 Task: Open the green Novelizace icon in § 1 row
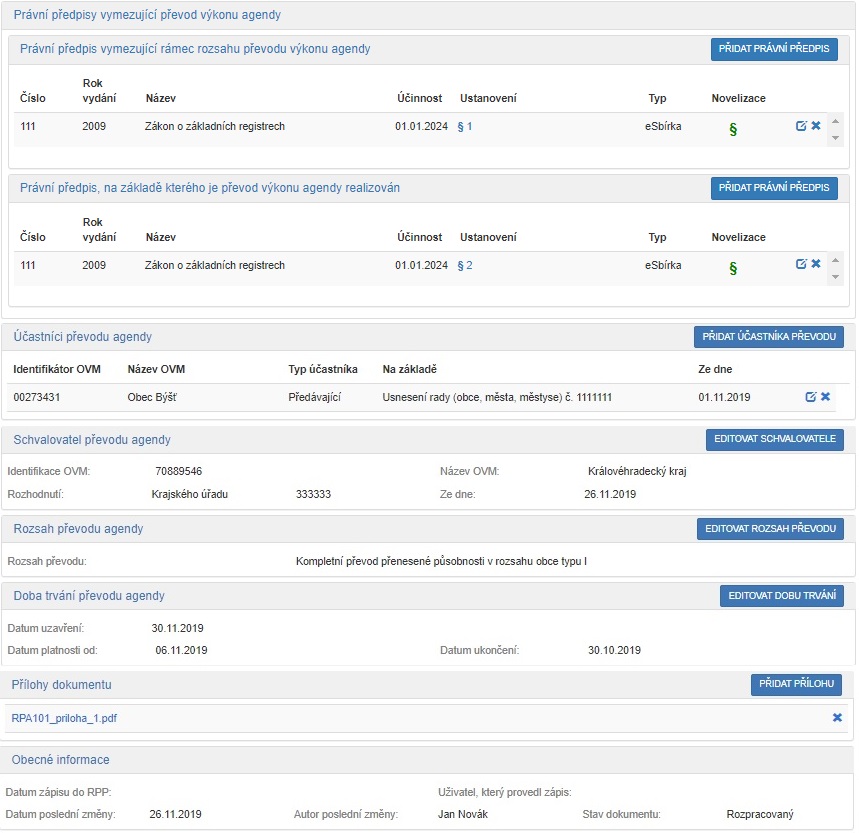click(733, 130)
